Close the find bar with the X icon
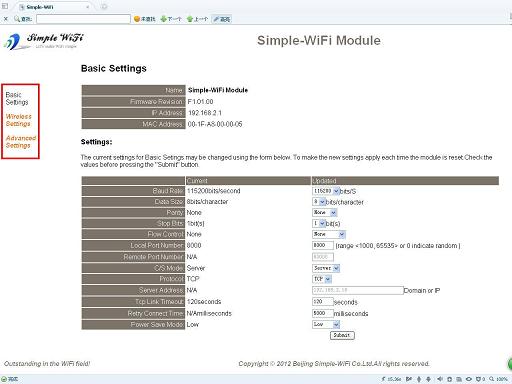This screenshot has width=512, height=384. [5, 19]
